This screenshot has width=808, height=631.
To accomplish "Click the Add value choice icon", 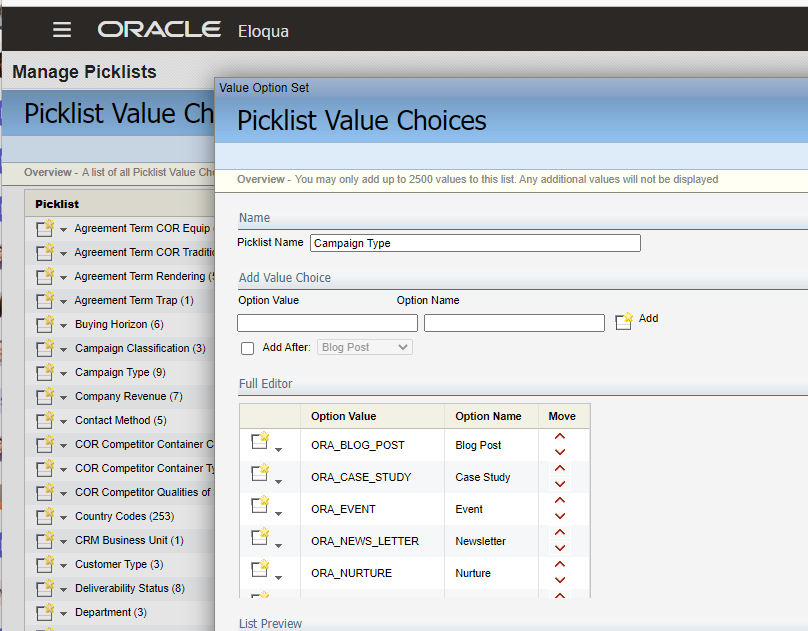I will coord(624,321).
